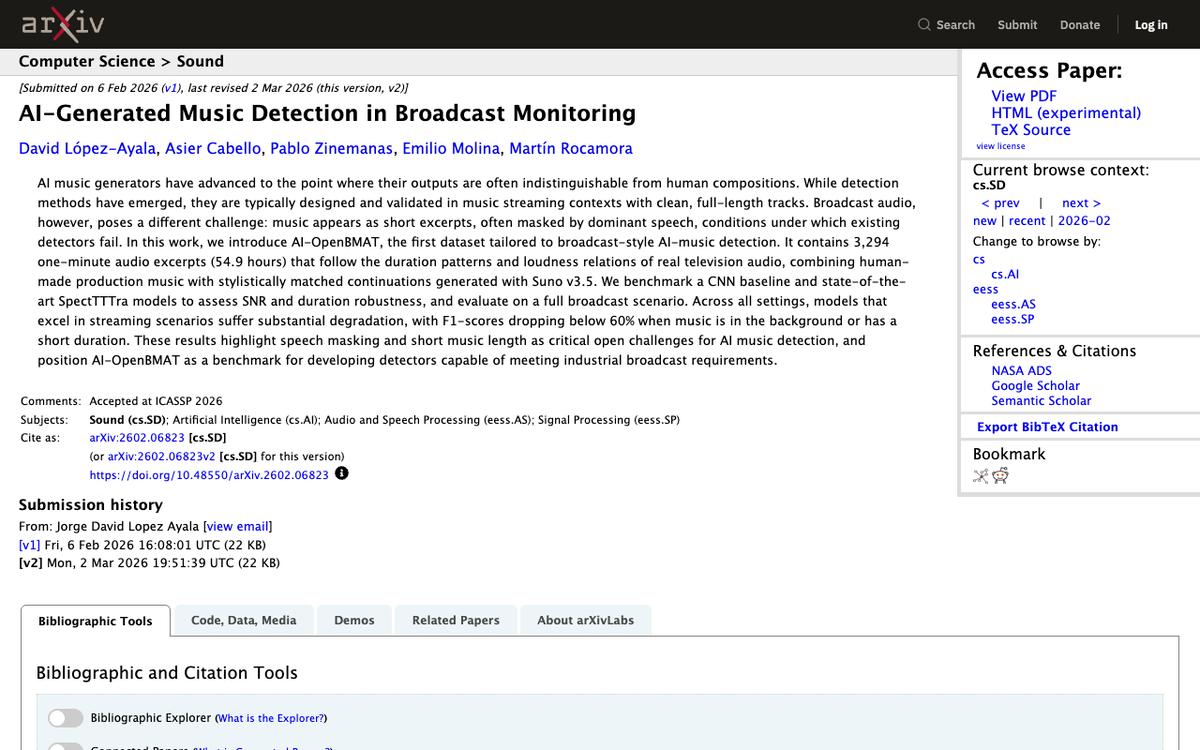This screenshot has height=750, width=1200.
Task: Change browse context to cs.AI
Action: pyautogui.click(x=1005, y=274)
